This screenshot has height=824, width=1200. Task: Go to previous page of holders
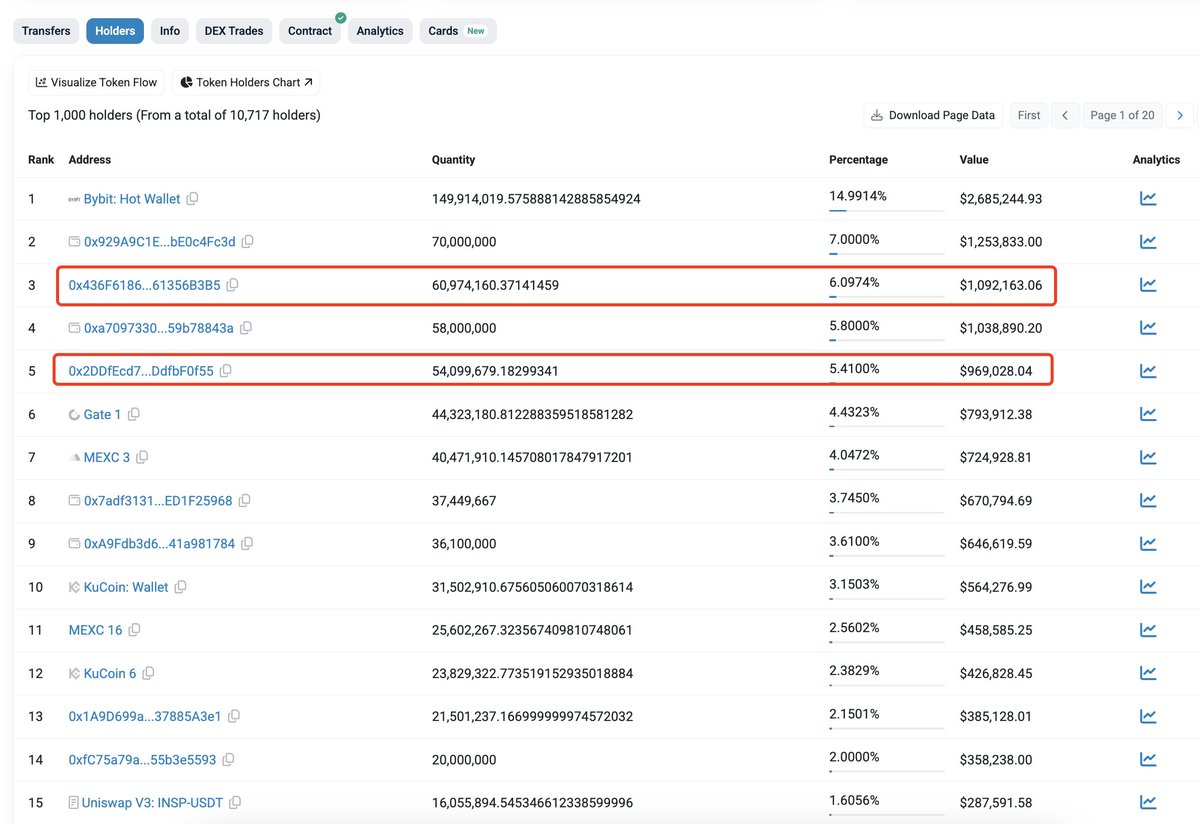coord(1065,115)
